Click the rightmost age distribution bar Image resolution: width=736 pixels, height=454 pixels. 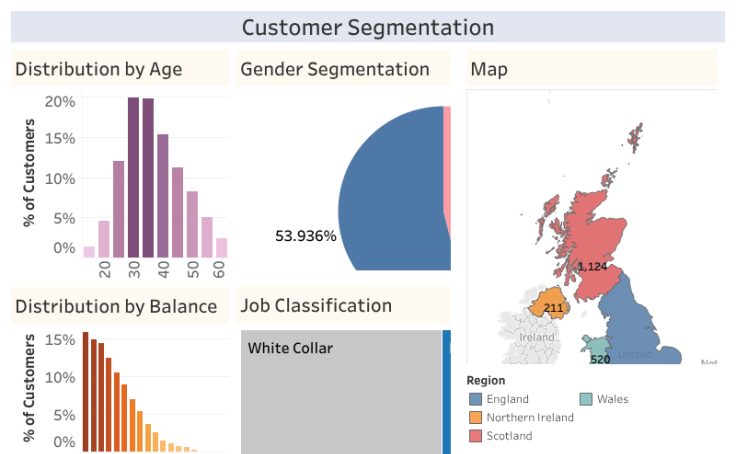click(x=222, y=248)
